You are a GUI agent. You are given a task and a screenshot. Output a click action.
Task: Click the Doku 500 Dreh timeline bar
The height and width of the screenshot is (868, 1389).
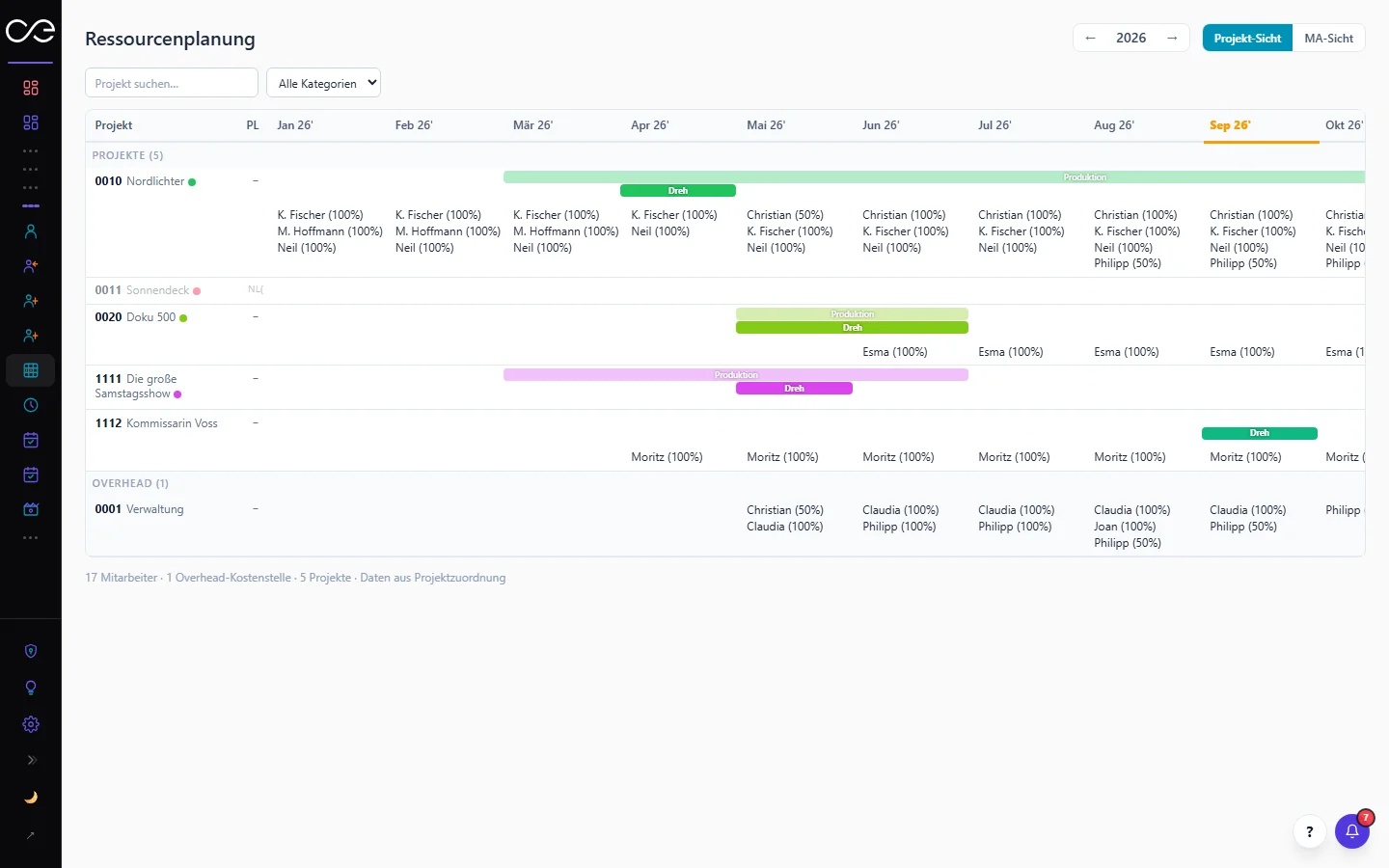(x=852, y=328)
